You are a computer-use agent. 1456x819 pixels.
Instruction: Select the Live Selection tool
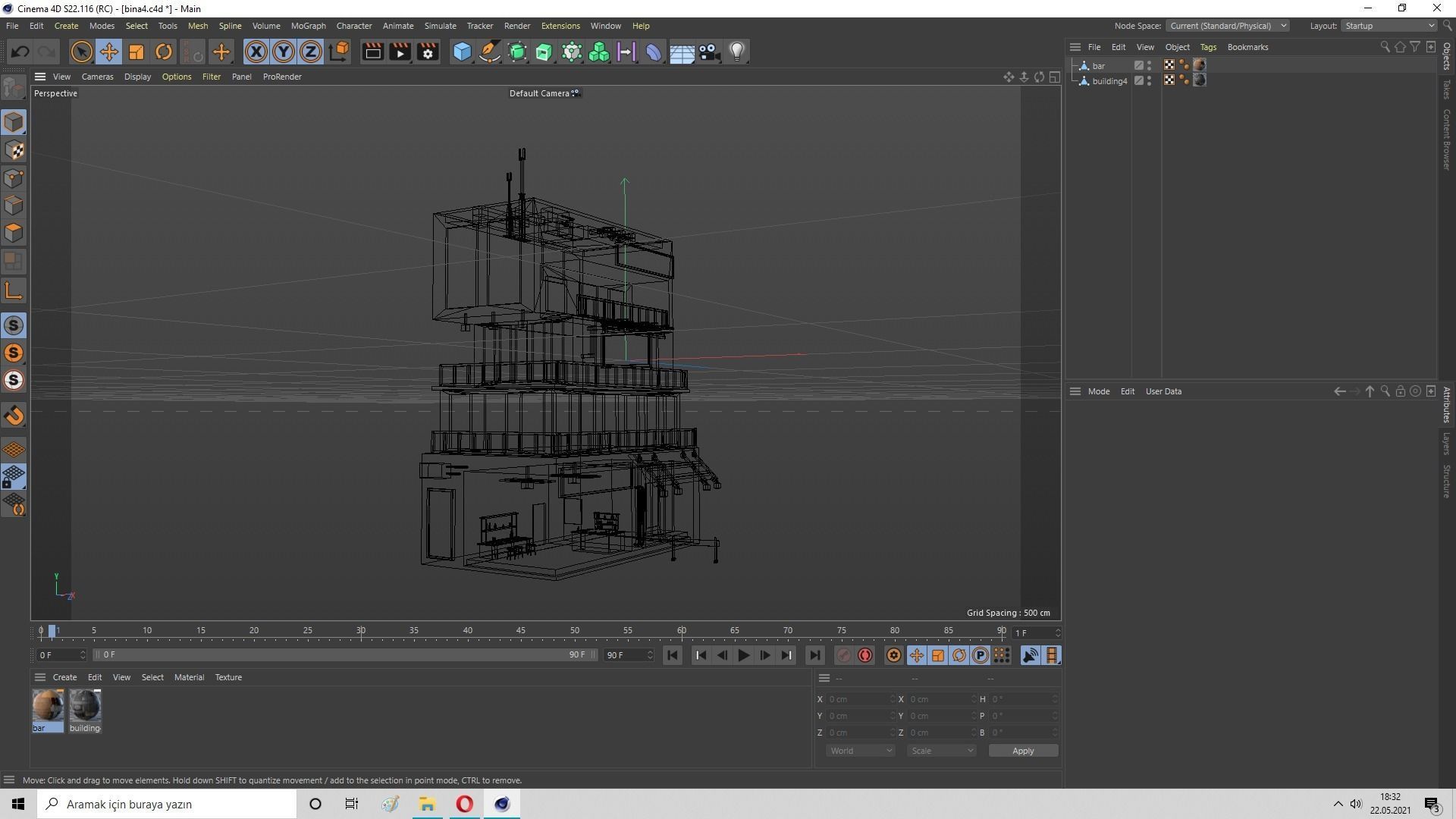[x=81, y=52]
